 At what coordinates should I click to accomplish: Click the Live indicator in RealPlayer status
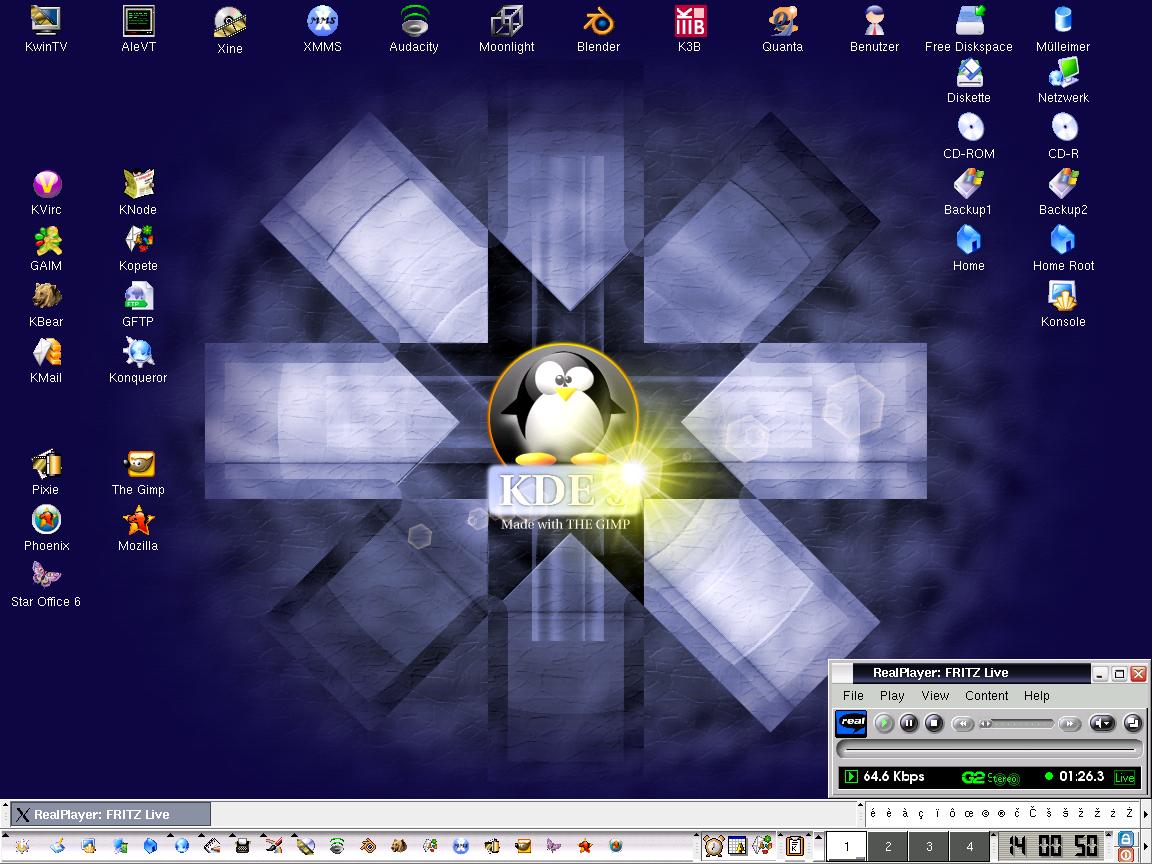(1124, 777)
